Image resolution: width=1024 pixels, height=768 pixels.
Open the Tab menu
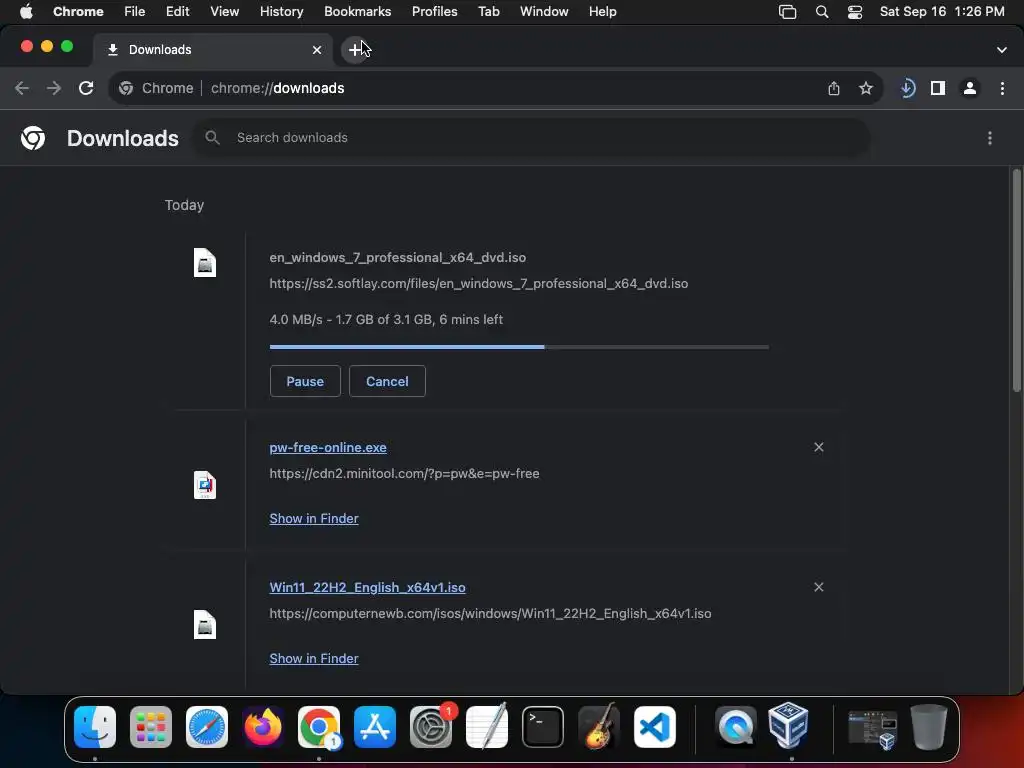pyautogui.click(x=488, y=11)
